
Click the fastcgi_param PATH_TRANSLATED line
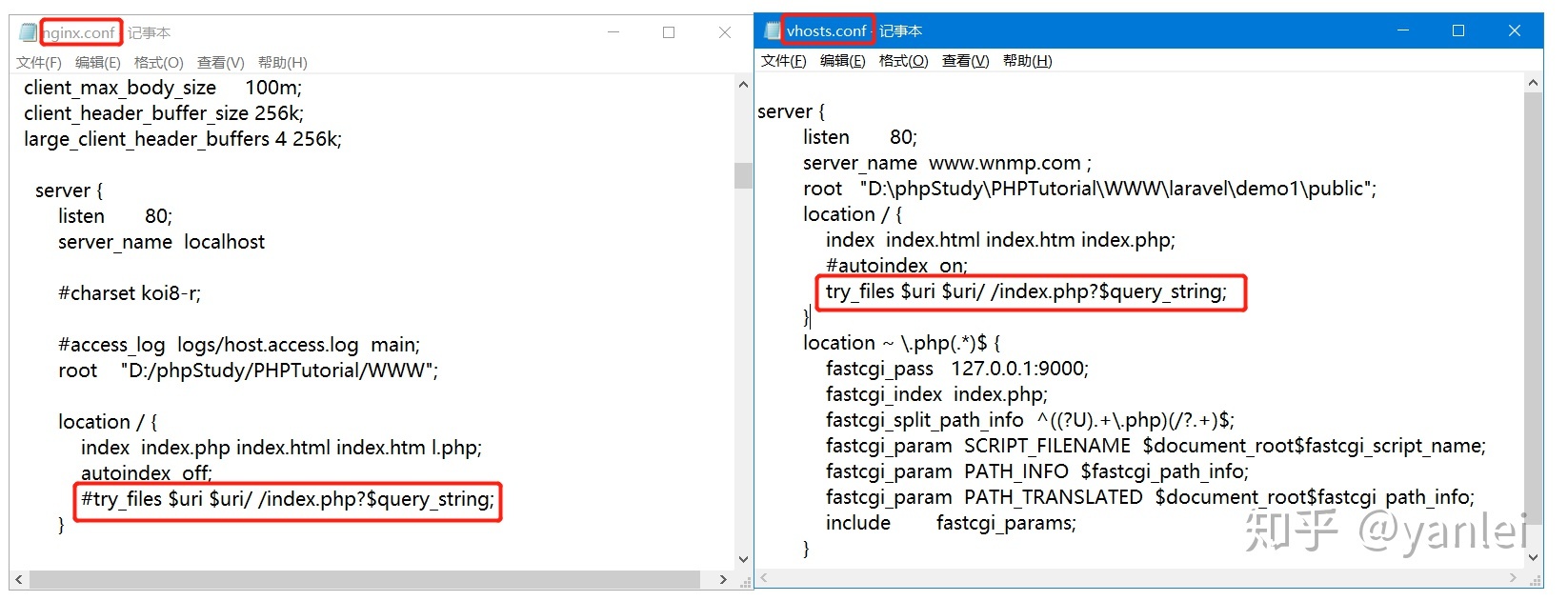click(1150, 497)
